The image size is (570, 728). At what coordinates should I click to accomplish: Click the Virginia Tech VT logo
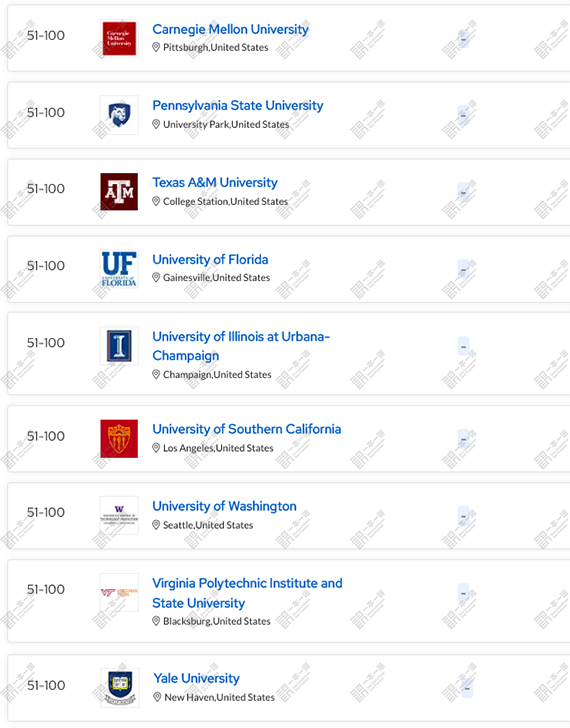[x=119, y=592]
